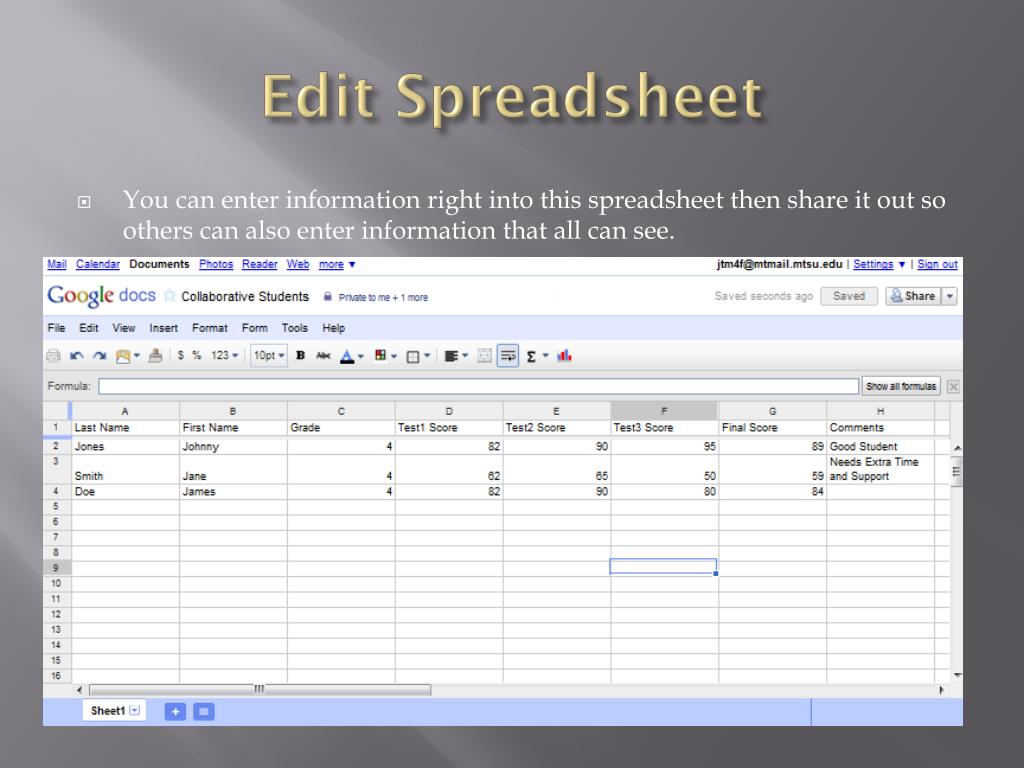Click the merge cells icon

485,356
